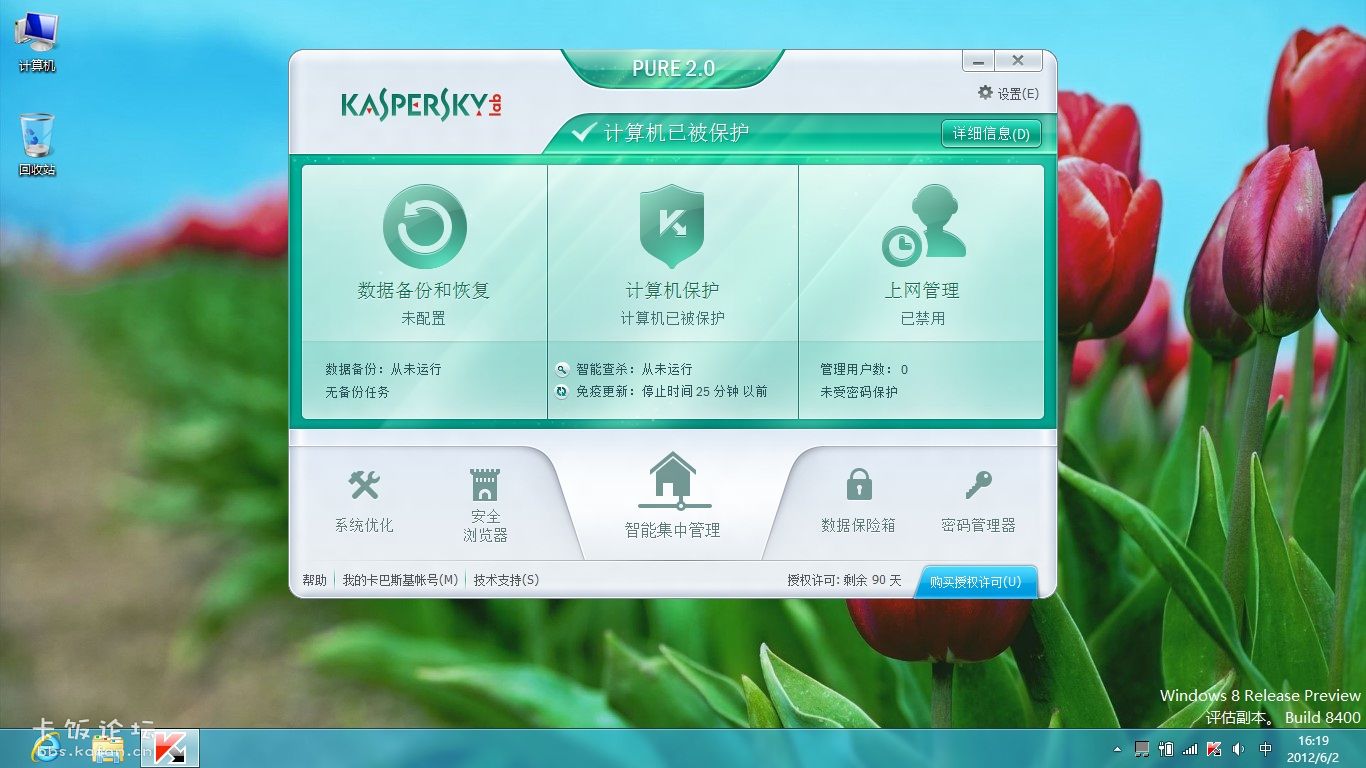The height and width of the screenshot is (768, 1366).
Task: Click the 智能查杀 scan status icon
Action: (x=562, y=369)
